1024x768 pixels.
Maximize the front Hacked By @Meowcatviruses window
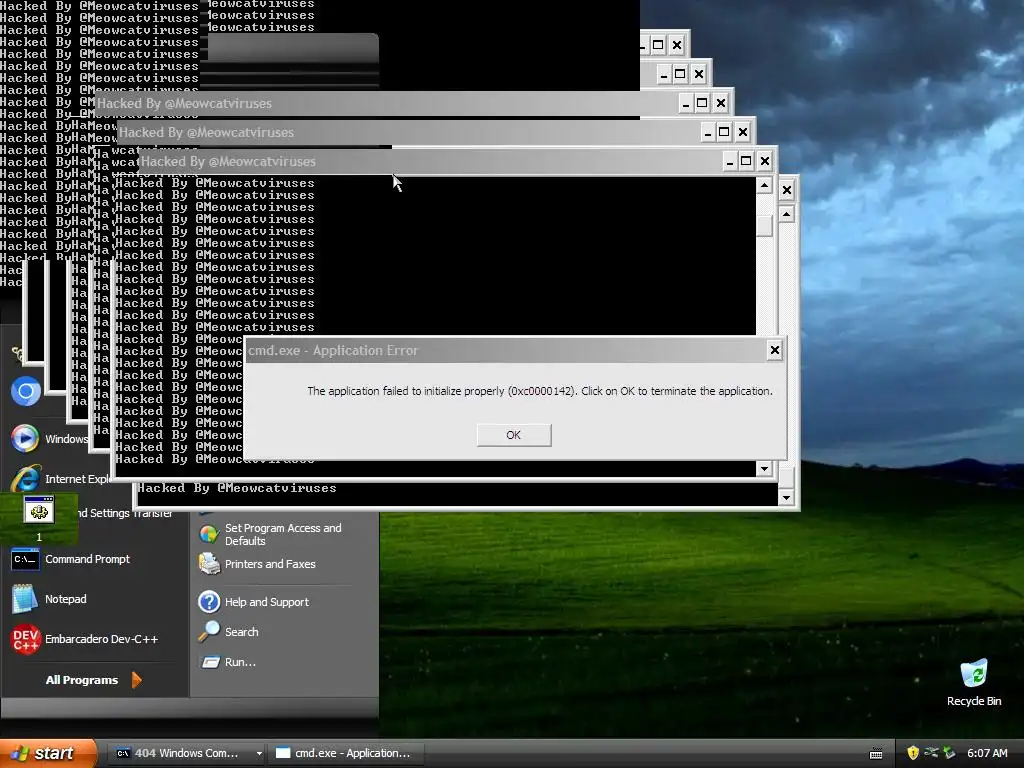point(746,161)
